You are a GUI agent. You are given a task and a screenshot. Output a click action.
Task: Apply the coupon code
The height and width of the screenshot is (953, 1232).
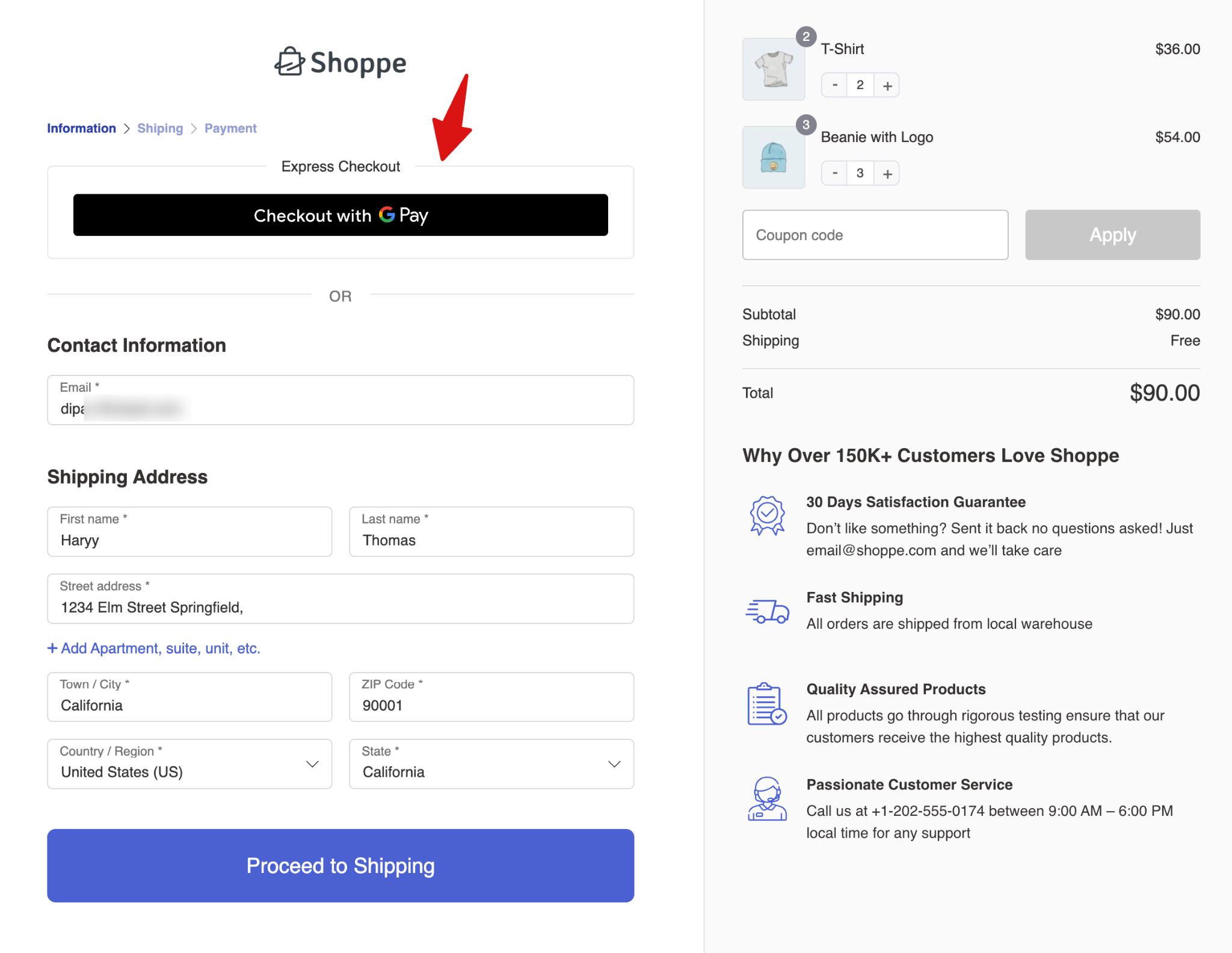click(x=1112, y=235)
